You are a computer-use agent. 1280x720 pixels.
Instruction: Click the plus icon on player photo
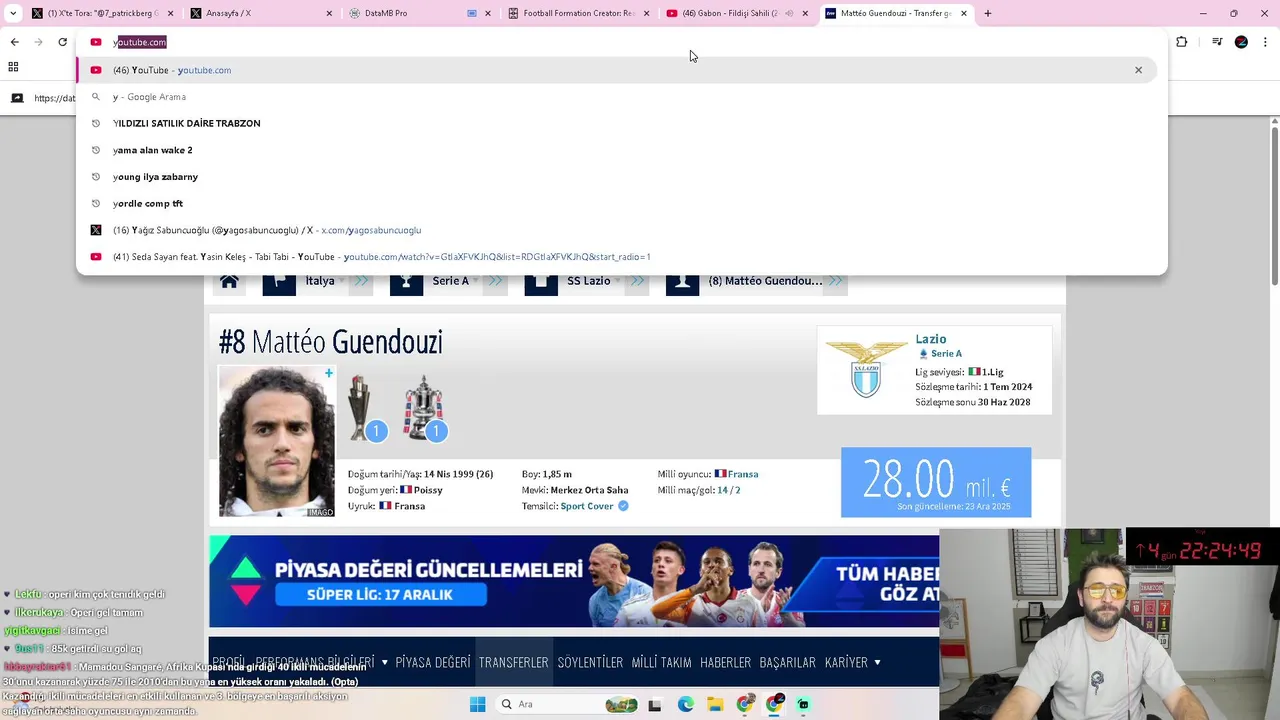point(328,374)
